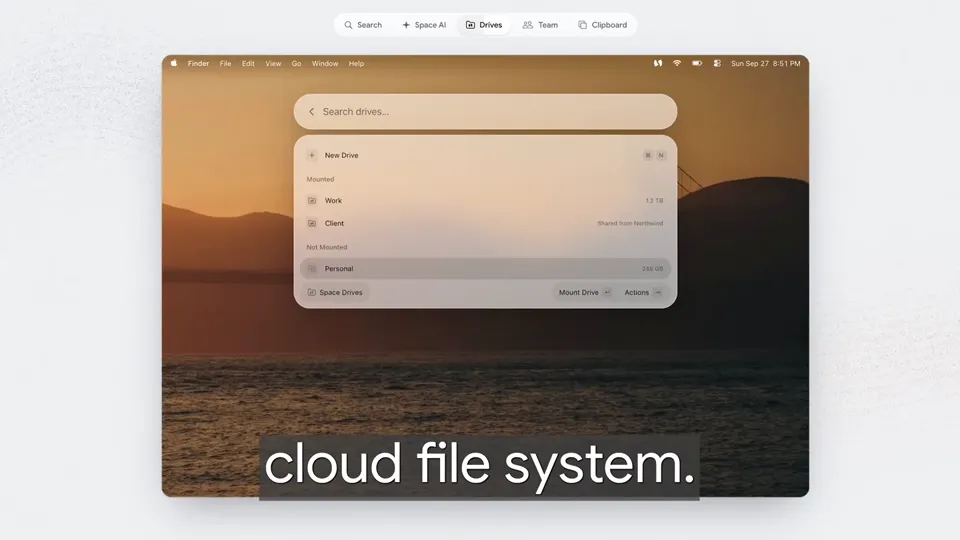This screenshot has width=960, height=540.
Task: Switch to the Search tab
Action: 363,25
